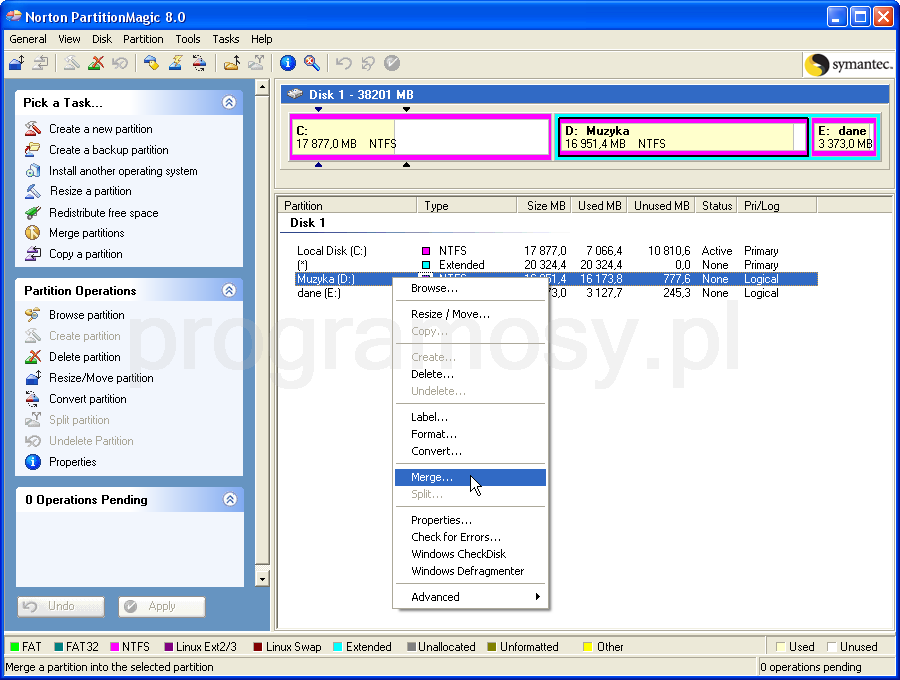Click the sidebar scrollbar down arrow
900x680 pixels.
coord(263,579)
